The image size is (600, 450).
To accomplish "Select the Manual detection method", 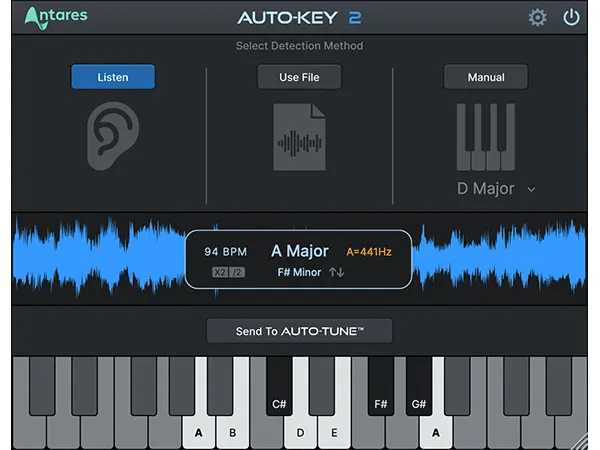I will pos(486,77).
